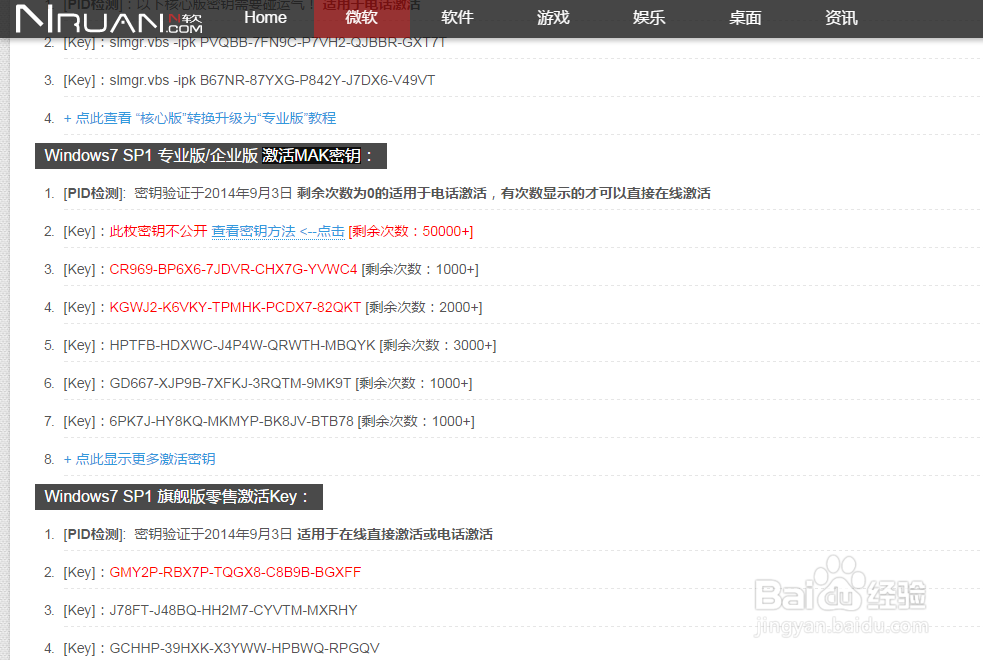Select key HPTFB-HDXWC-J4P4W-QRWTH-MBQYK
The image size is (983, 660).
tap(242, 345)
